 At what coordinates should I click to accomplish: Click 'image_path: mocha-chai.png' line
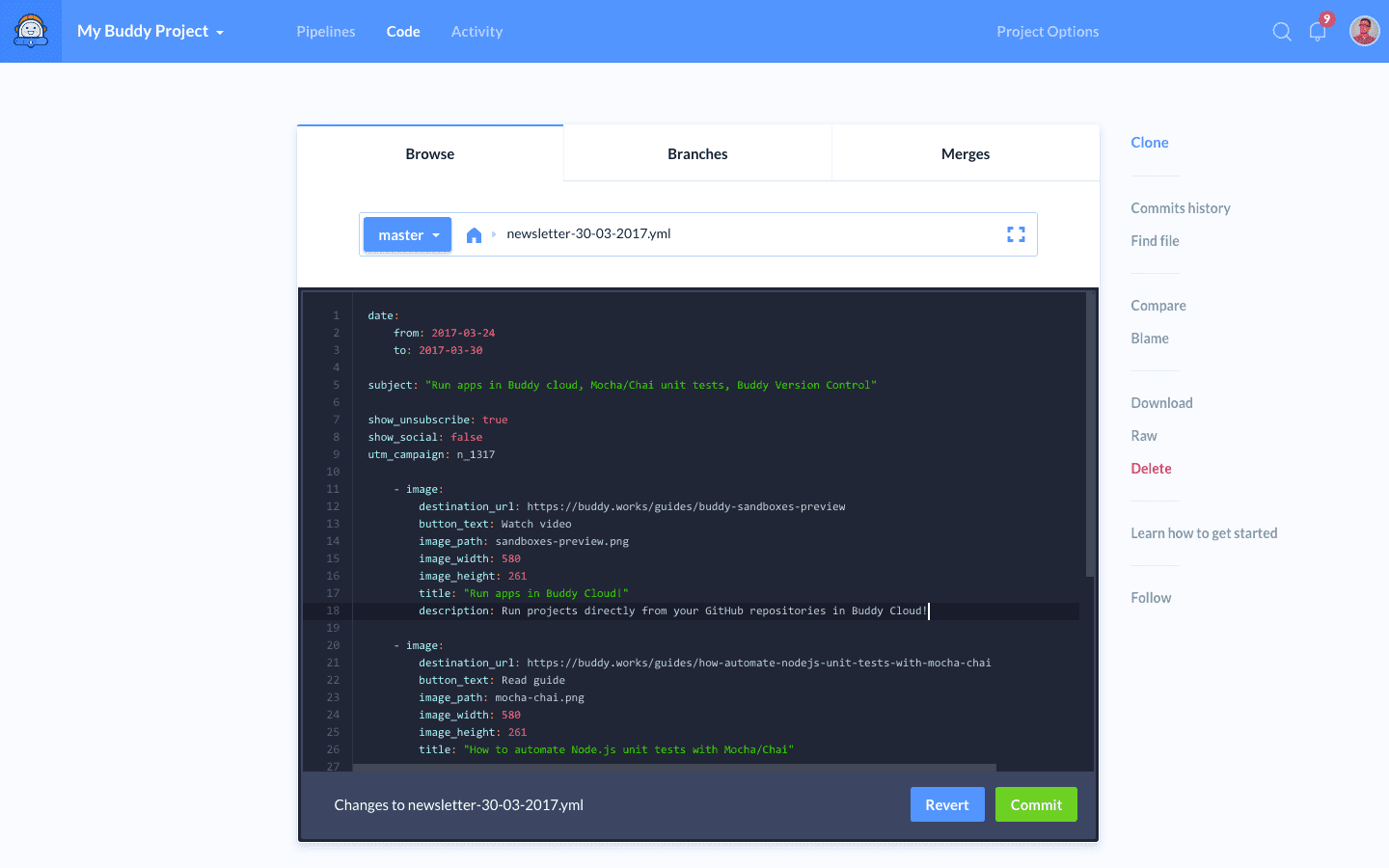click(x=502, y=697)
